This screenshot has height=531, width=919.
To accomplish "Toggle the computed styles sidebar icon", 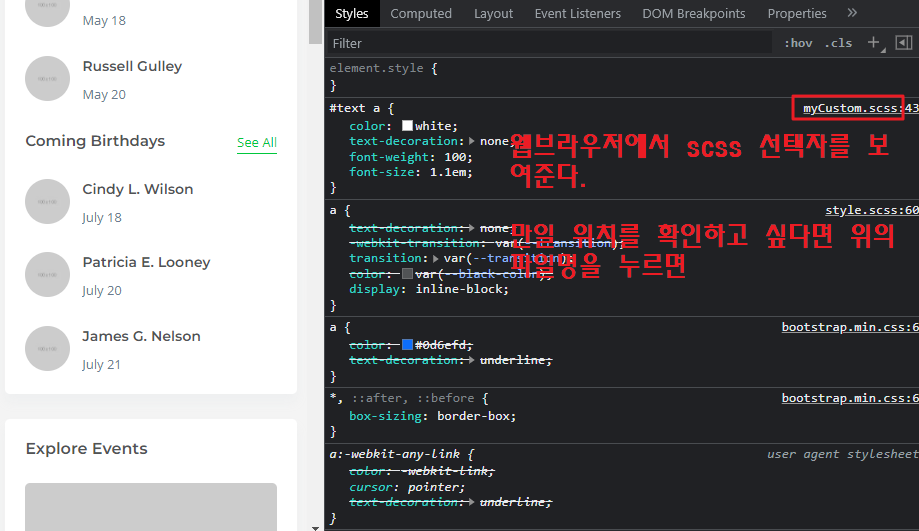I will tap(904, 42).
